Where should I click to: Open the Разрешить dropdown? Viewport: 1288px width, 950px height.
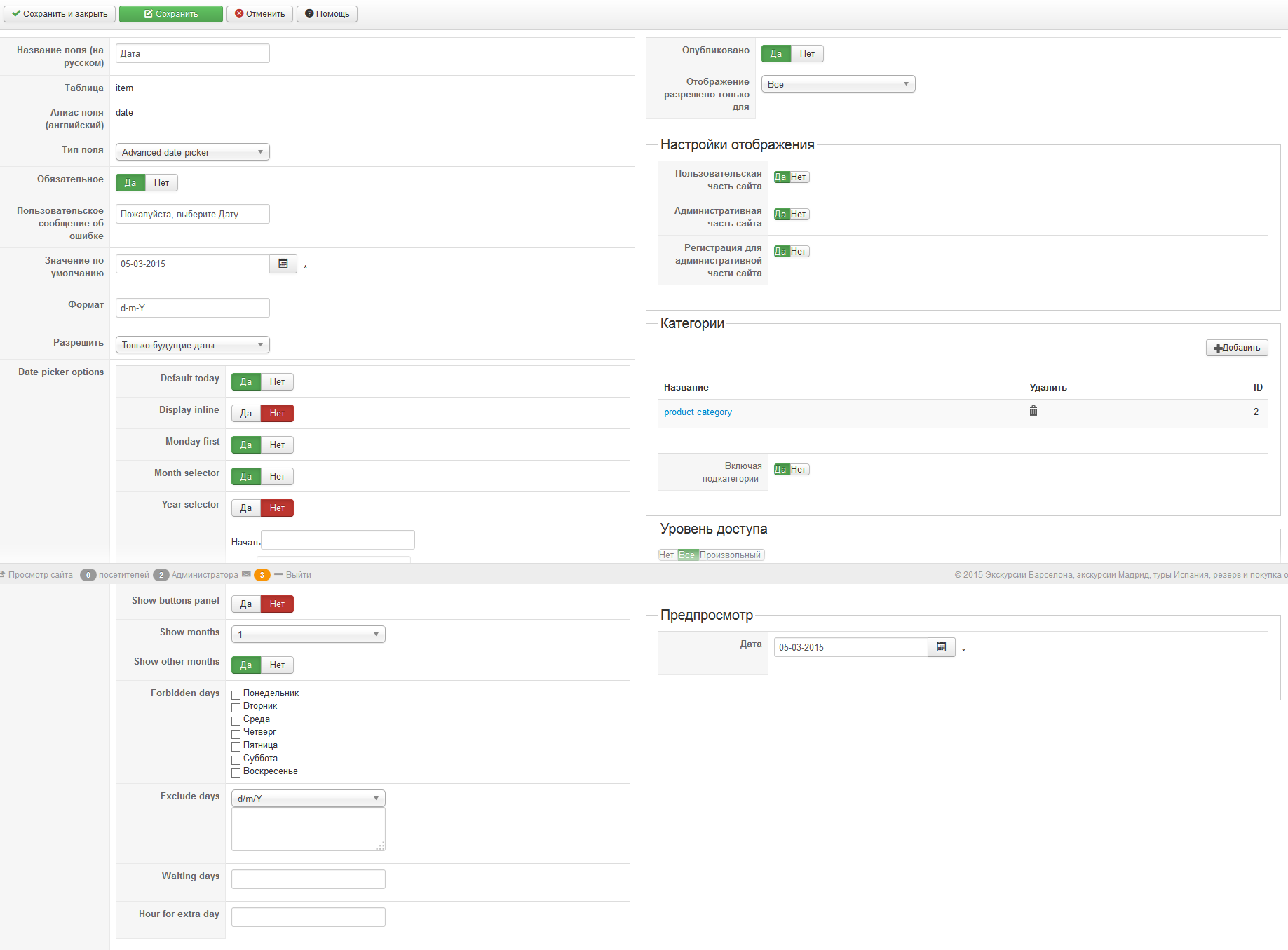(x=193, y=345)
